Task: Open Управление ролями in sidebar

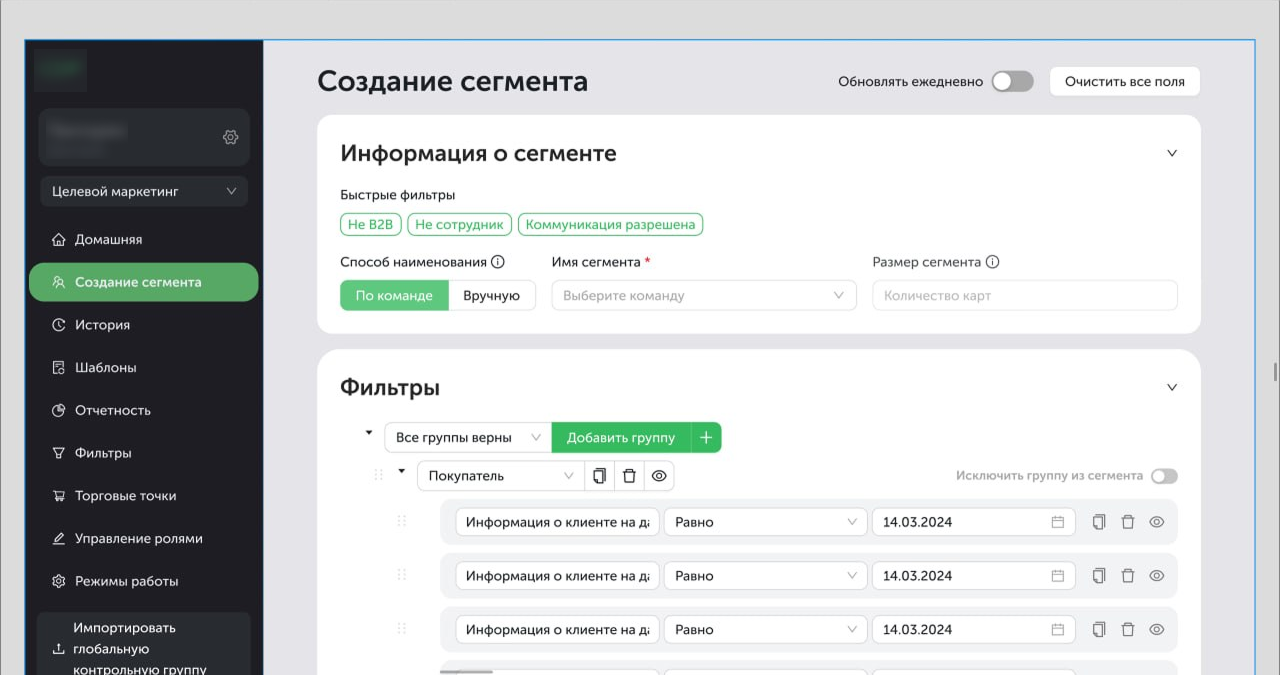Action: coord(144,538)
